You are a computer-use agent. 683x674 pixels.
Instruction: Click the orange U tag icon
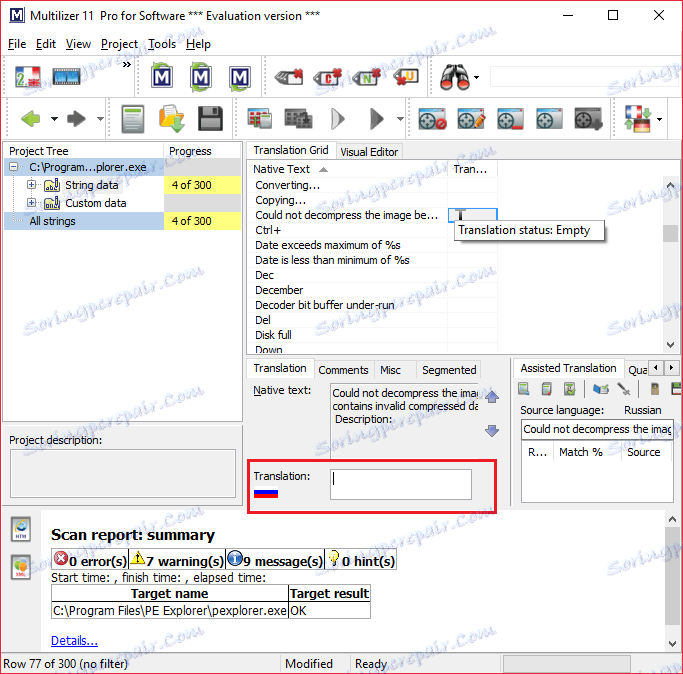pos(406,77)
